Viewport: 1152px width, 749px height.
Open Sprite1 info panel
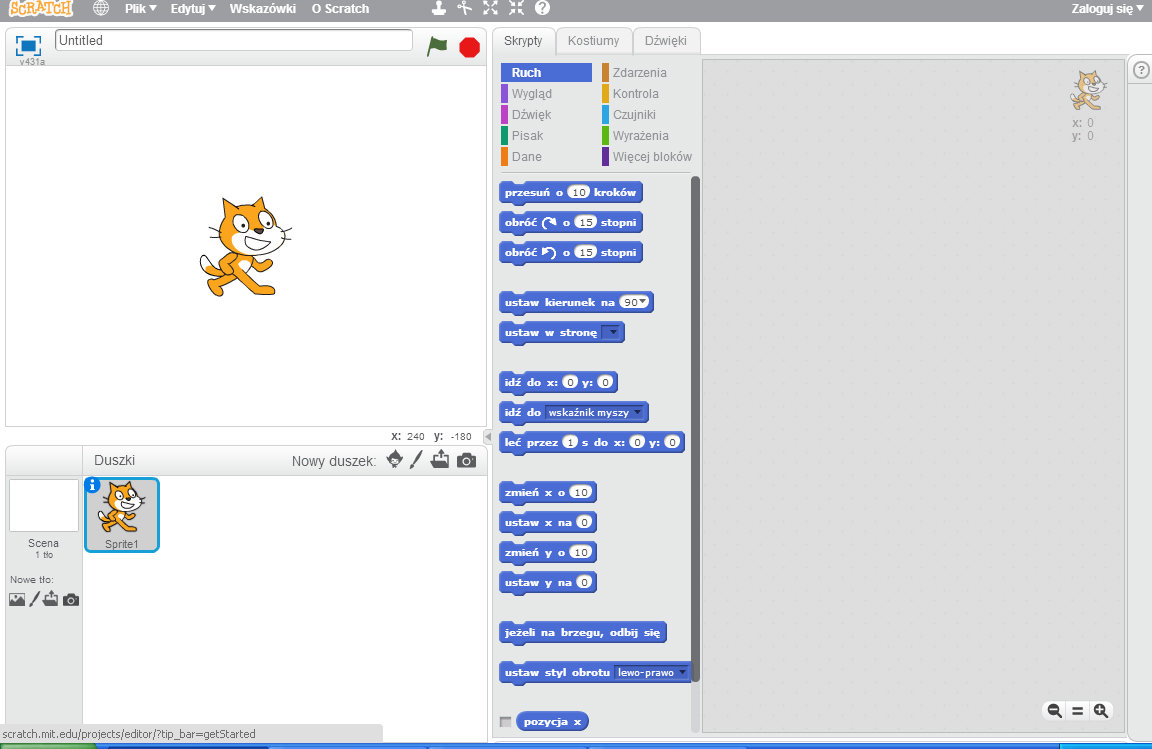pyautogui.click(x=93, y=485)
